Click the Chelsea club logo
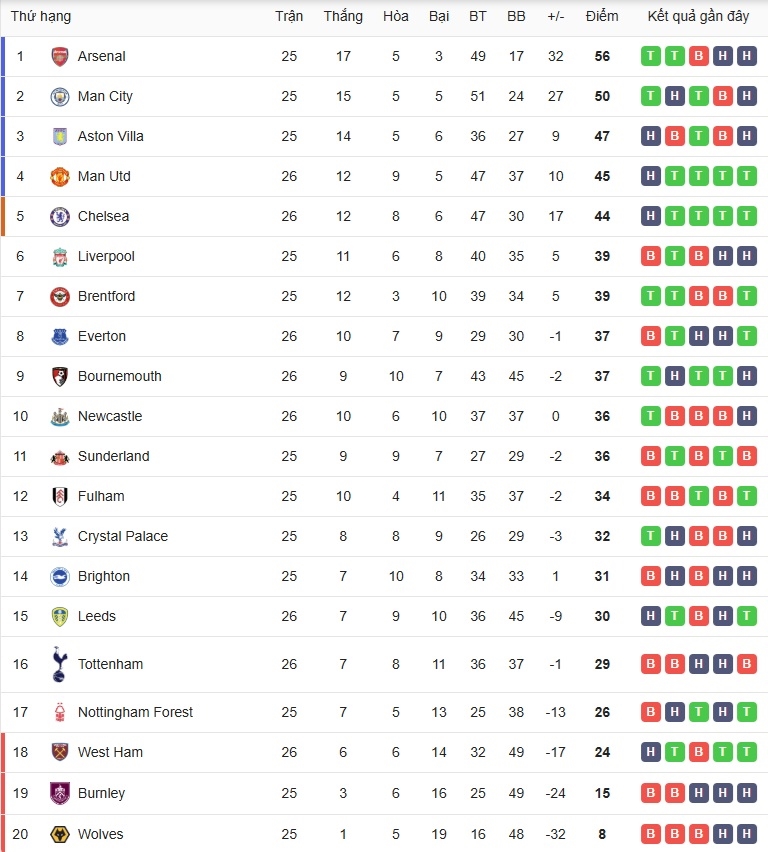The image size is (768, 852). click(x=60, y=216)
